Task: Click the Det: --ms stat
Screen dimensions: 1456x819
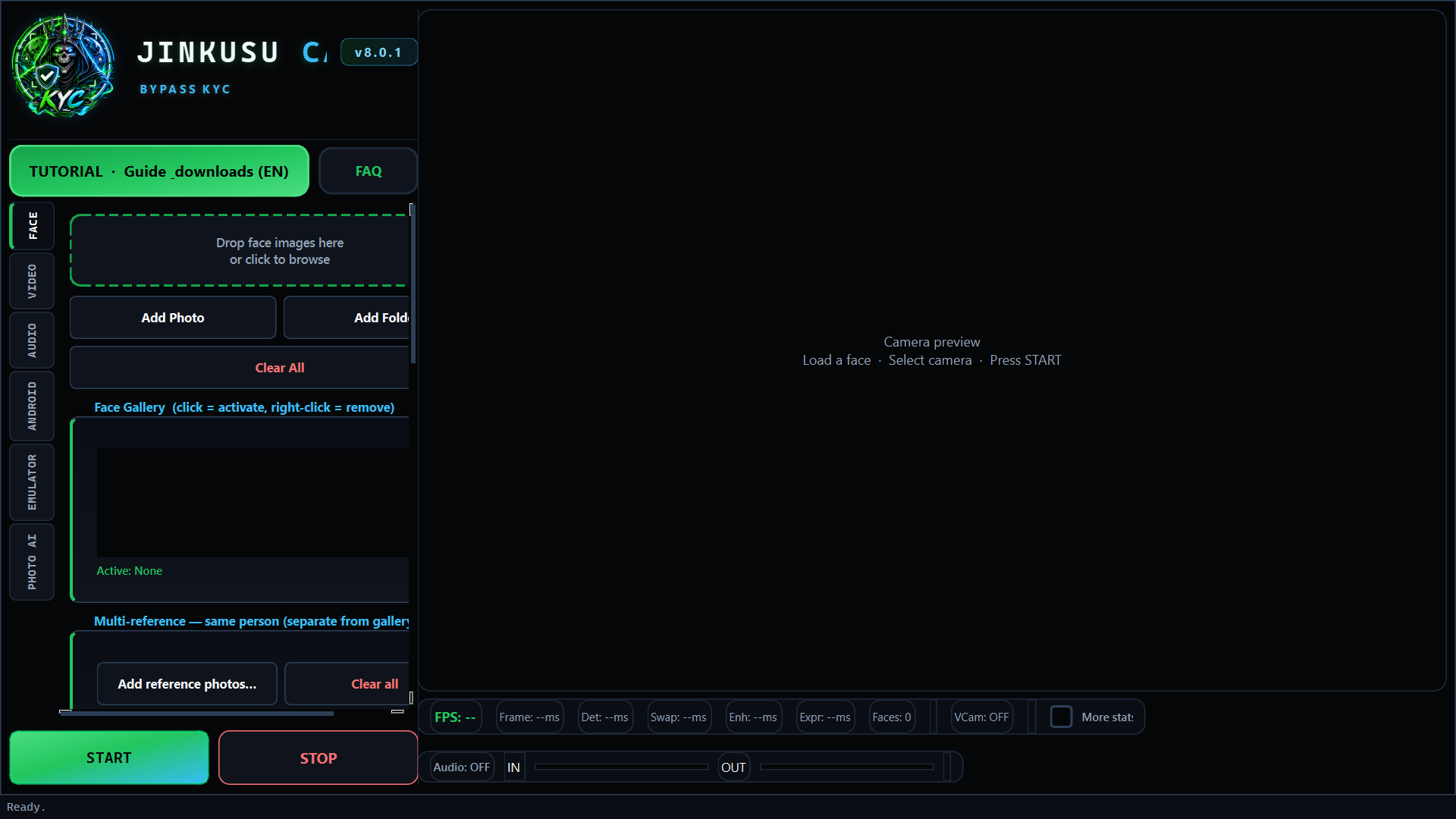Action: [605, 717]
